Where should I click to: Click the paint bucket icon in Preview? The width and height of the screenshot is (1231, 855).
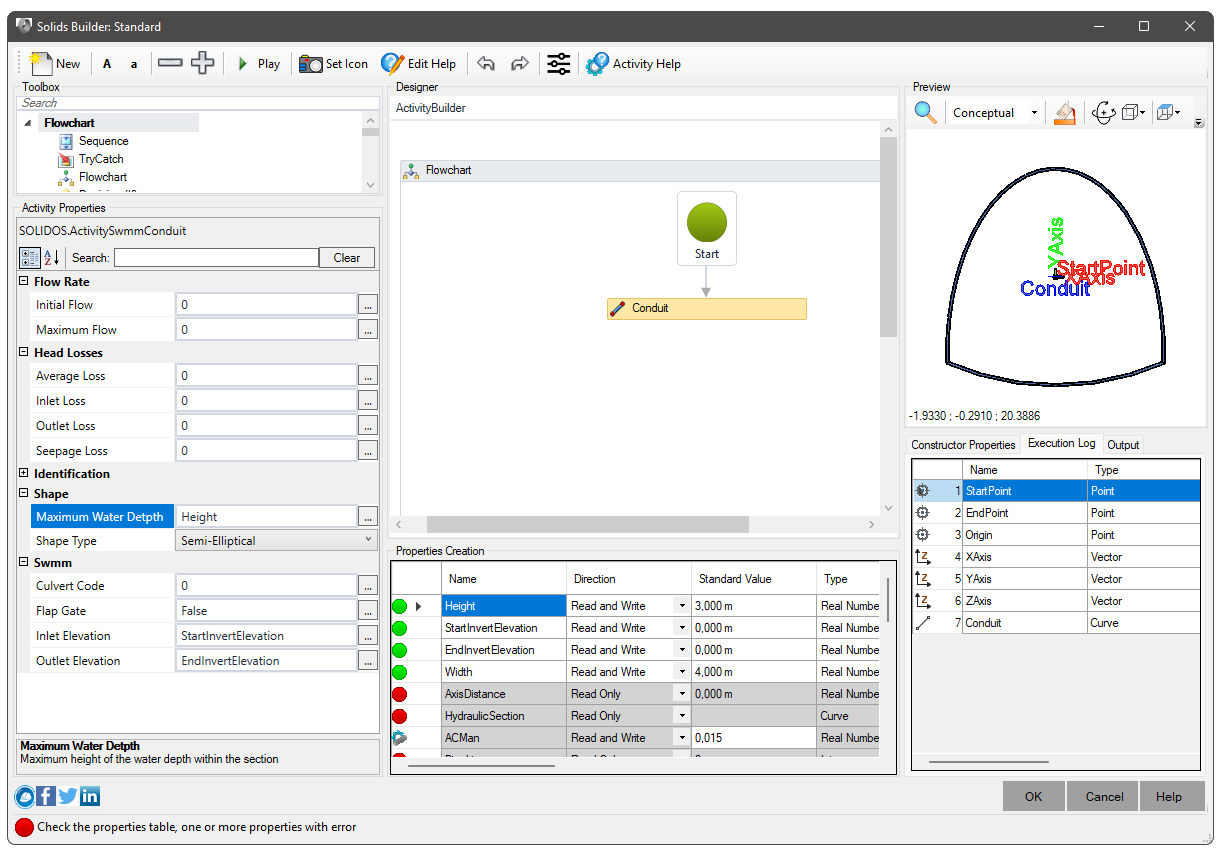click(x=1065, y=113)
